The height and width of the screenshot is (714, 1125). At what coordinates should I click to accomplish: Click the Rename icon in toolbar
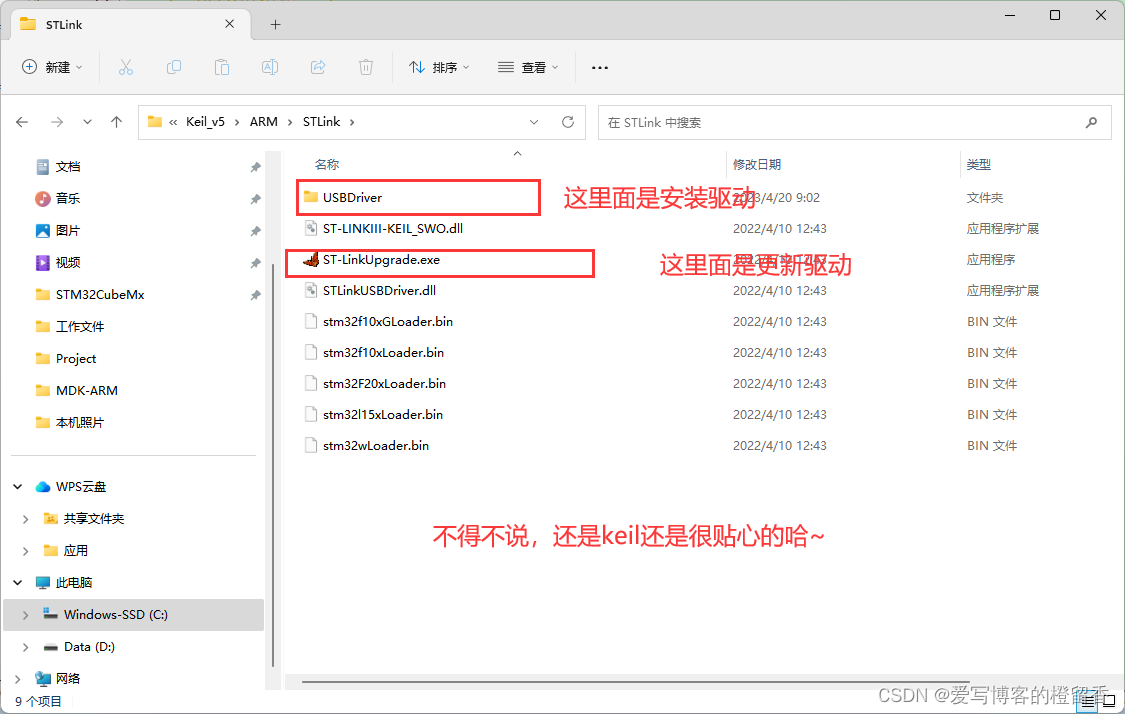pos(270,67)
